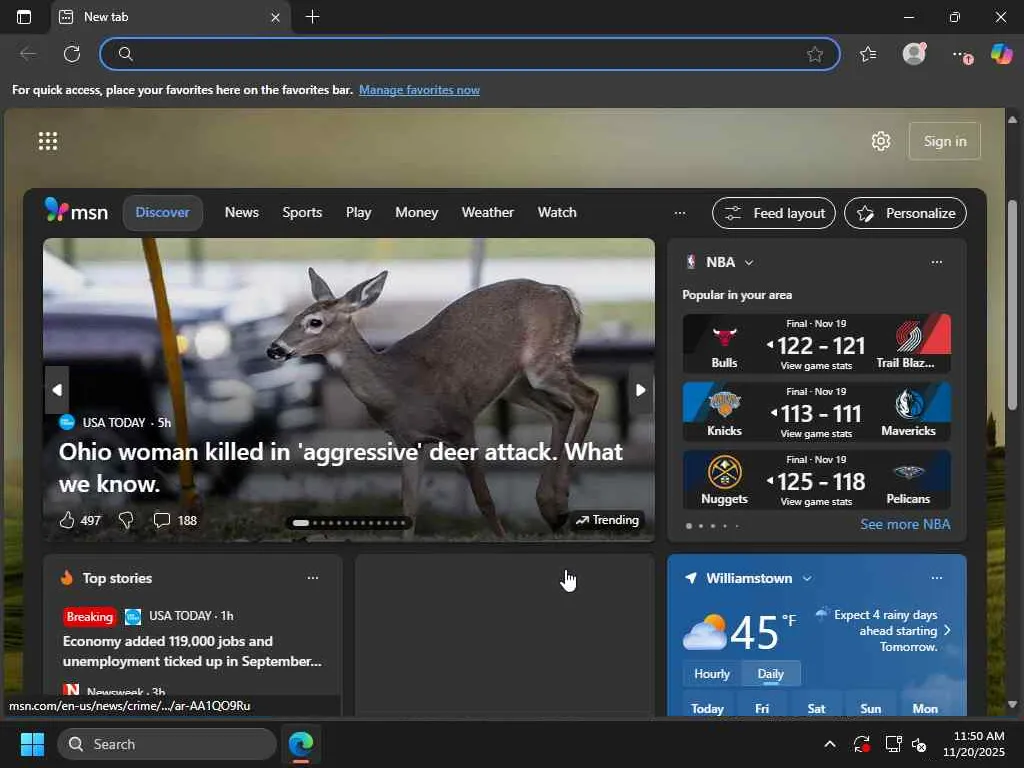This screenshot has width=1024, height=768.
Task: Expand the NBA league dropdown
Action: 749,263
